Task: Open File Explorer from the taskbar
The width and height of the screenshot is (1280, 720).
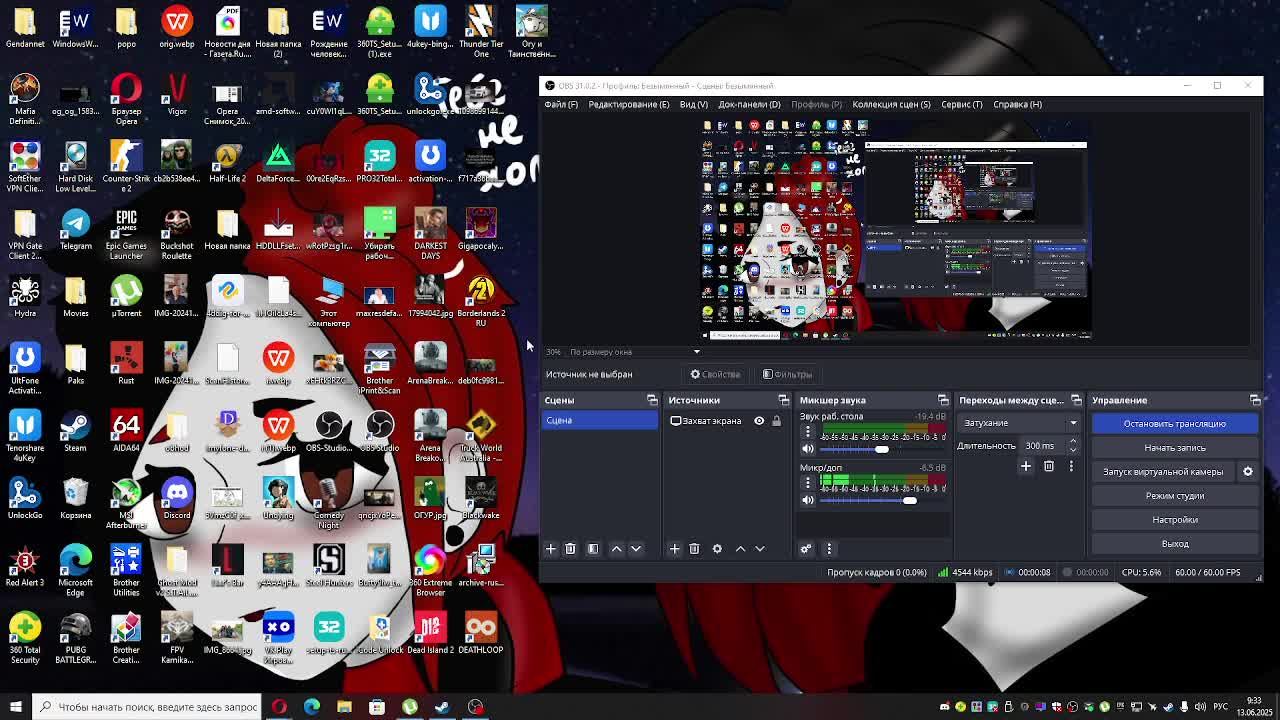Action: point(344,707)
